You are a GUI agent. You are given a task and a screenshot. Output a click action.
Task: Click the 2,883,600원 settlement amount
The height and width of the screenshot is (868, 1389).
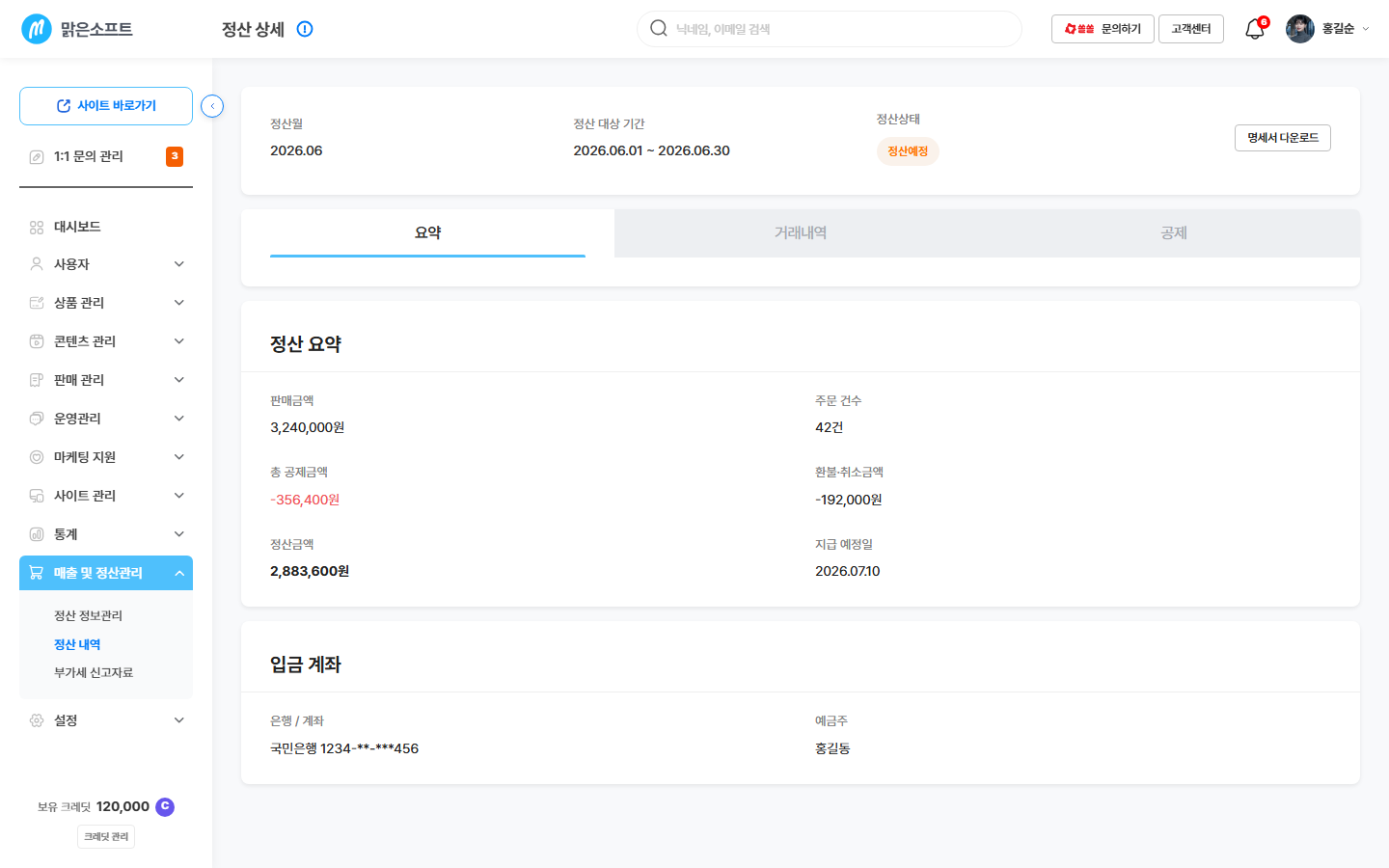click(x=310, y=572)
